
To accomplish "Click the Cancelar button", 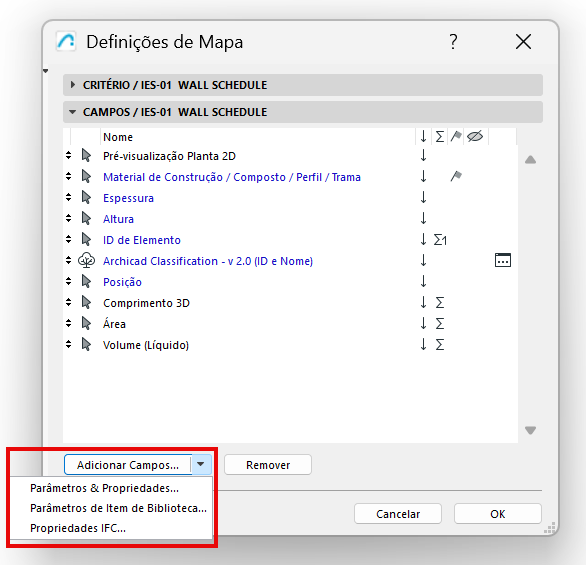I will (398, 514).
